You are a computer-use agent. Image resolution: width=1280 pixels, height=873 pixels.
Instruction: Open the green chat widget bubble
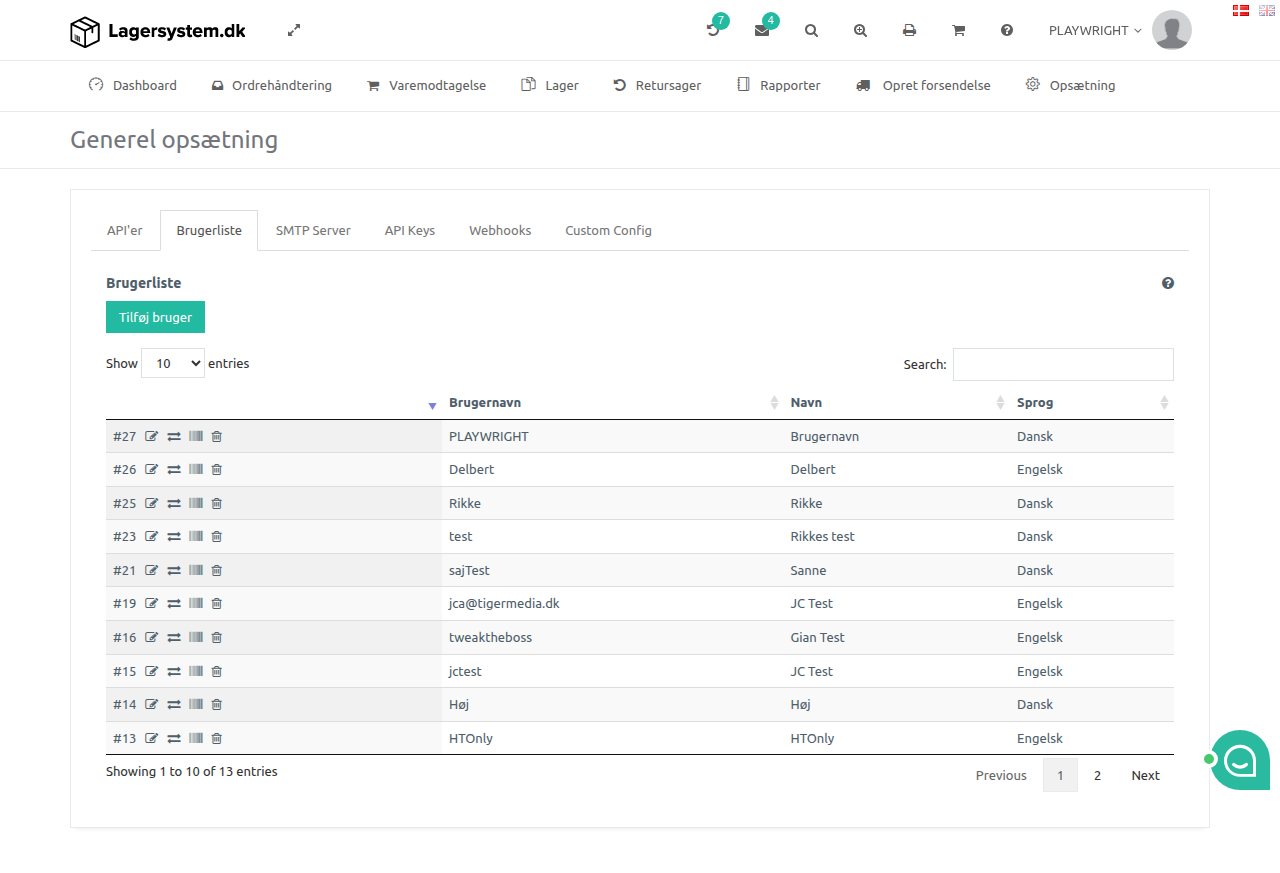pyautogui.click(x=1240, y=760)
